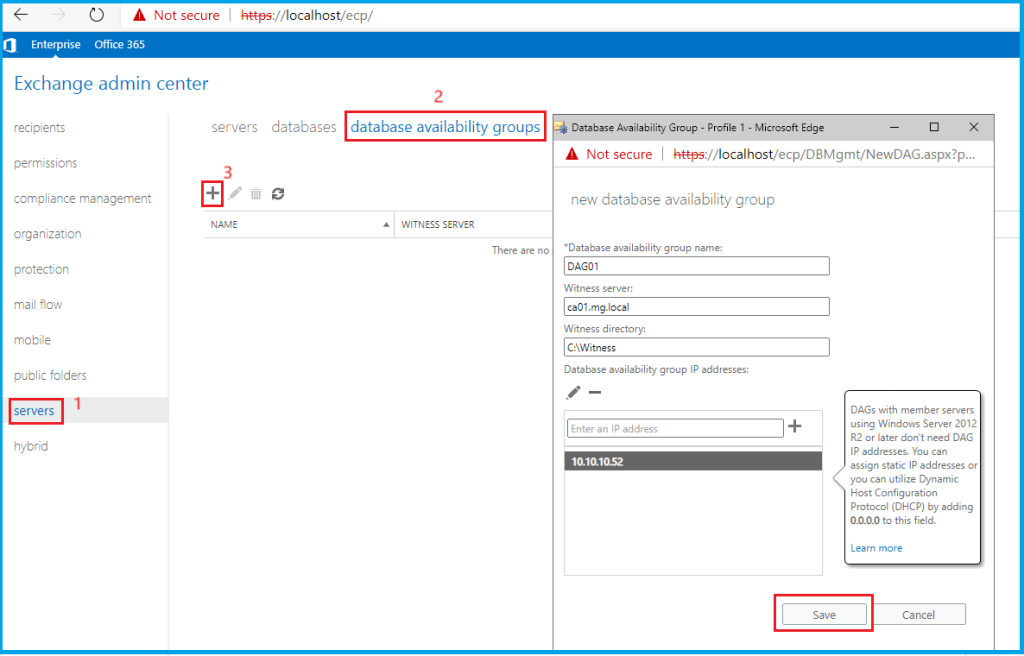The image size is (1024, 656).
Task: Switch to the databases tab
Action: (304, 127)
